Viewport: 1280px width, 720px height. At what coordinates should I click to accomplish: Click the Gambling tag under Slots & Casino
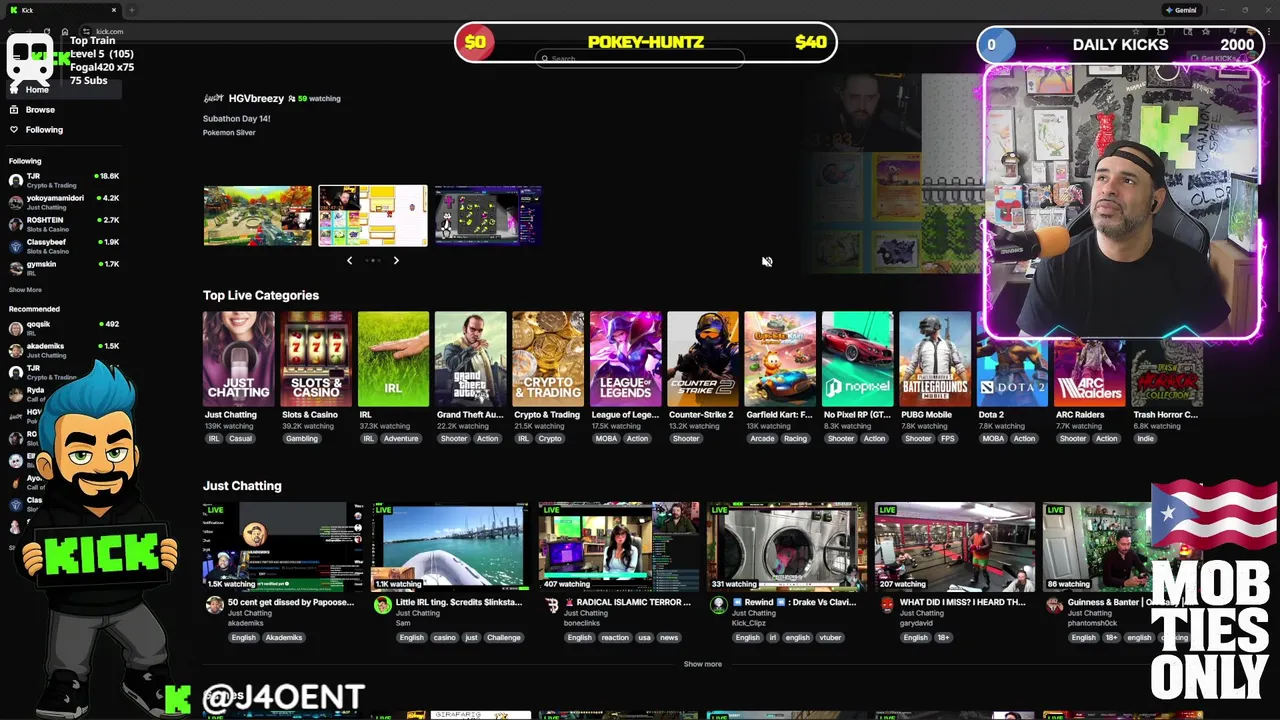301,439
